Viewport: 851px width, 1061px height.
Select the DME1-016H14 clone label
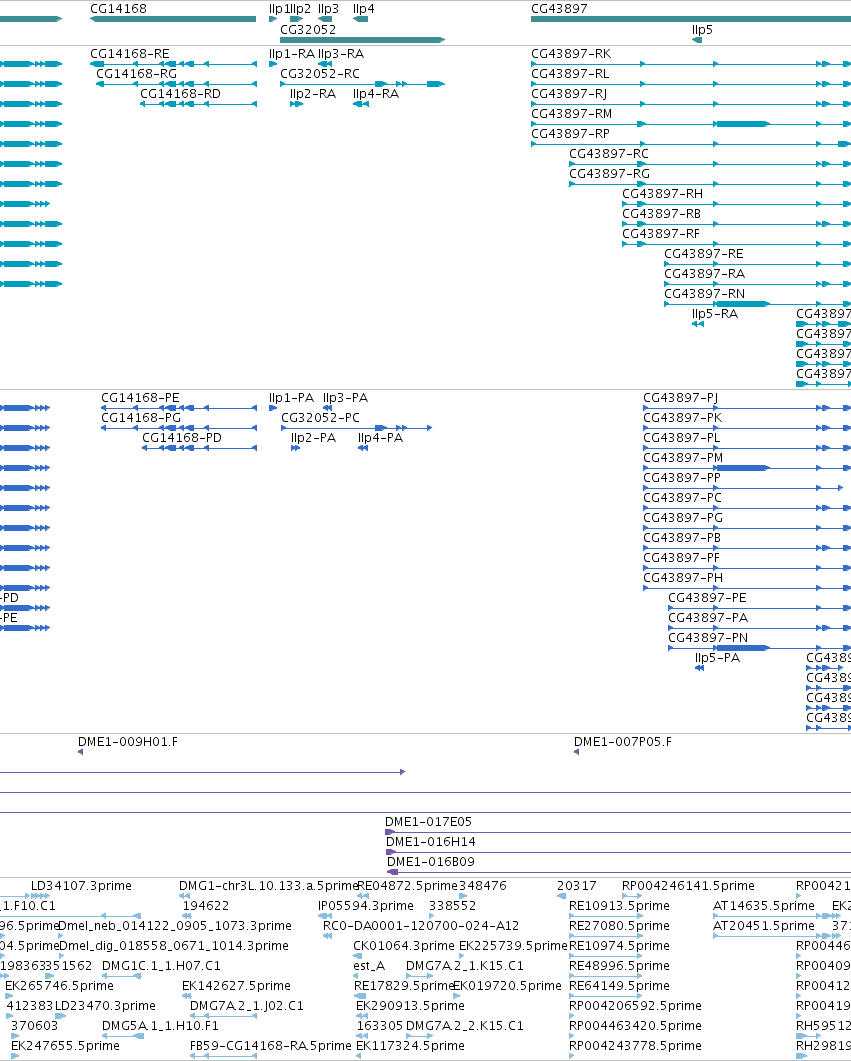[431, 842]
